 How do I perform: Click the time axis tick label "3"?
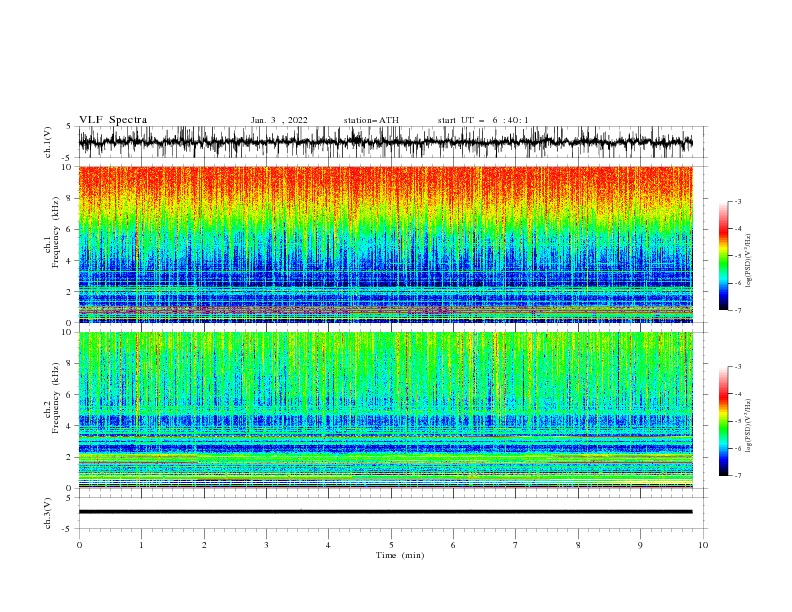266,545
